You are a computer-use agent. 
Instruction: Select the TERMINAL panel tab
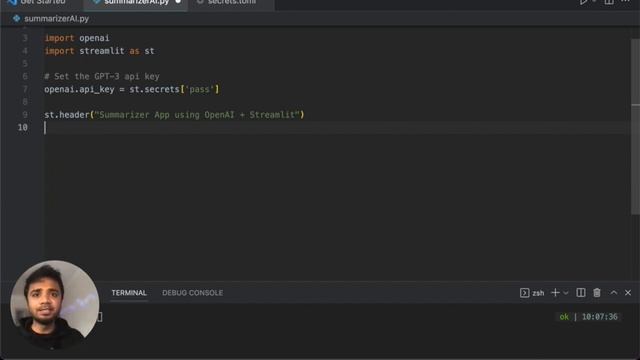coord(129,293)
